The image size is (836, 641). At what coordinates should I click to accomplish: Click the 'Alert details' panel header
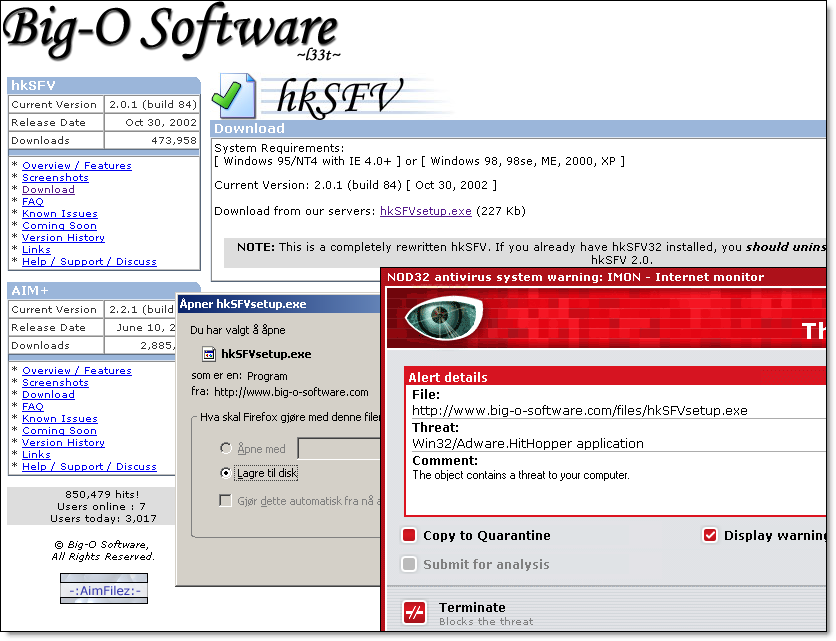pos(616,376)
